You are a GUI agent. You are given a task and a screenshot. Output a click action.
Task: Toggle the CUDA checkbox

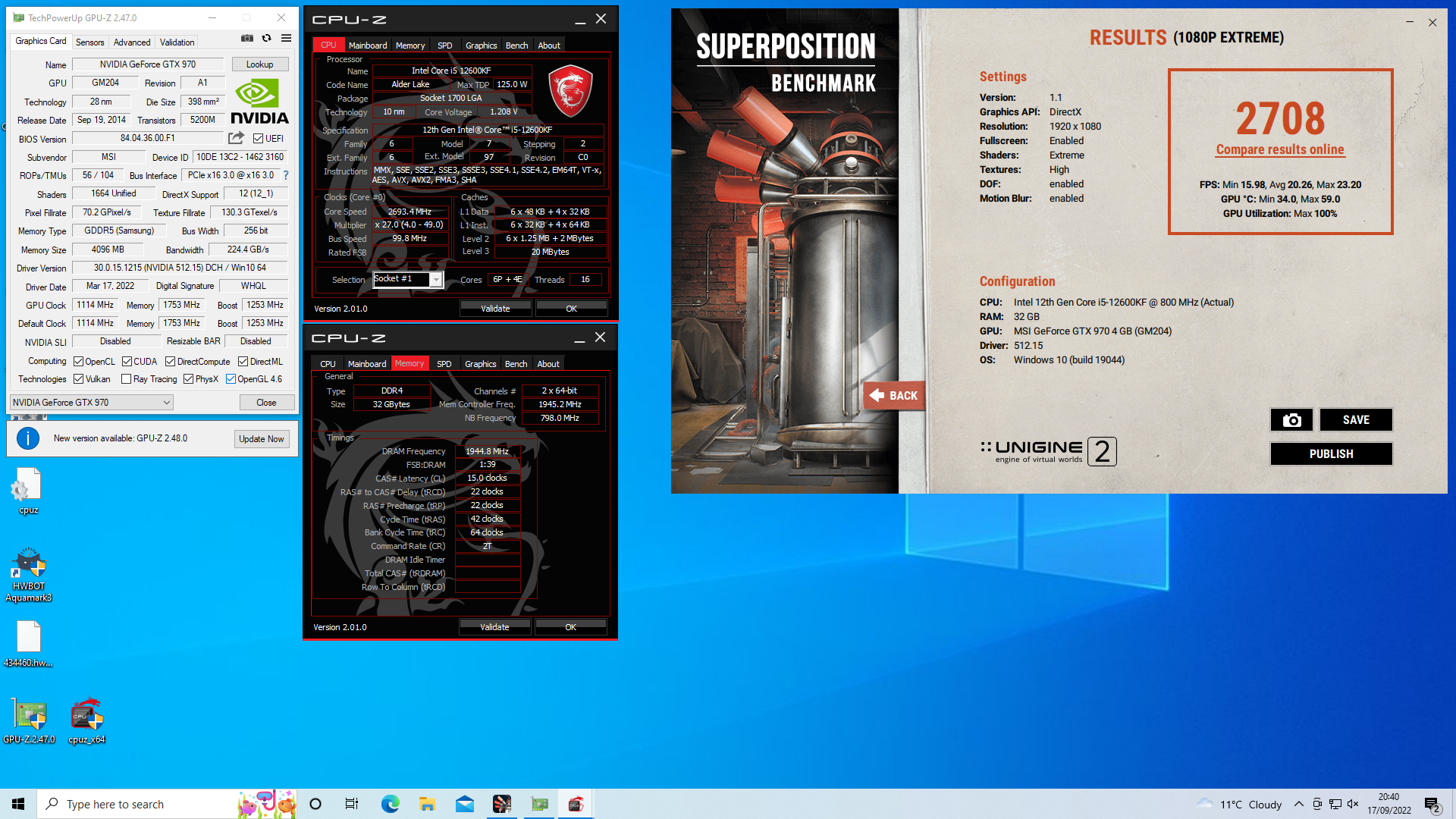127,362
